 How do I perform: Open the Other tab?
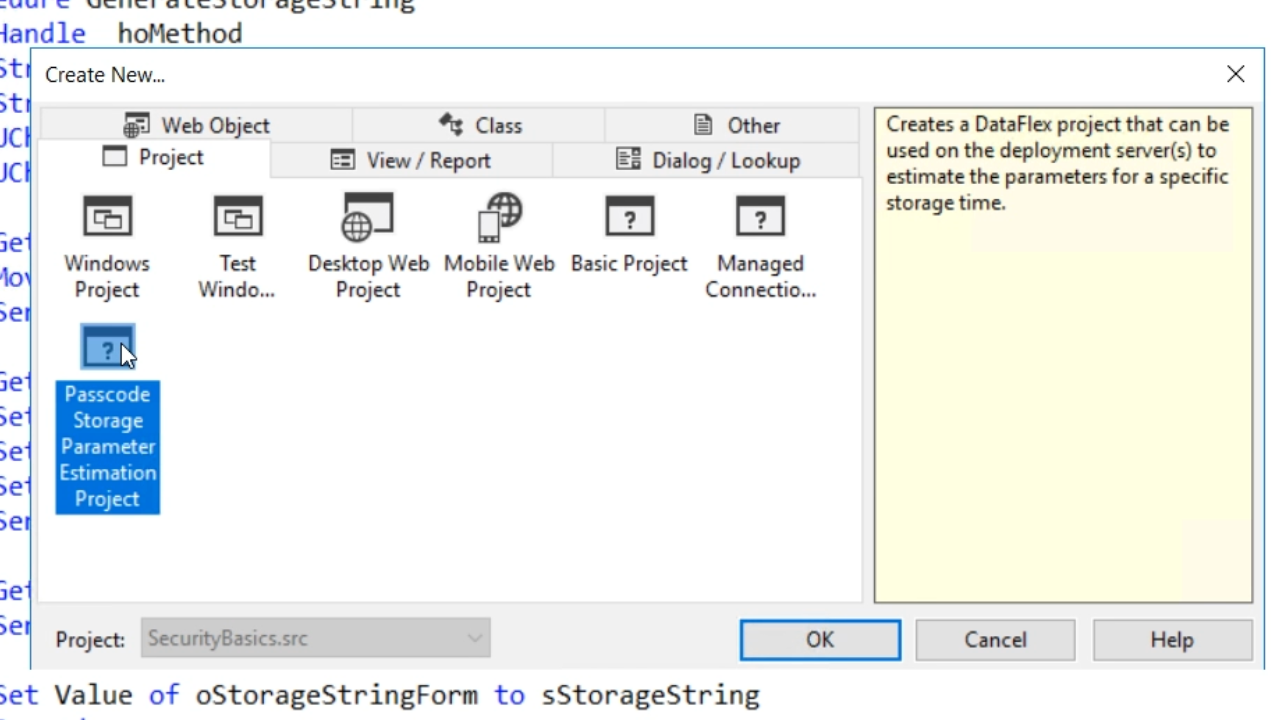click(736, 125)
